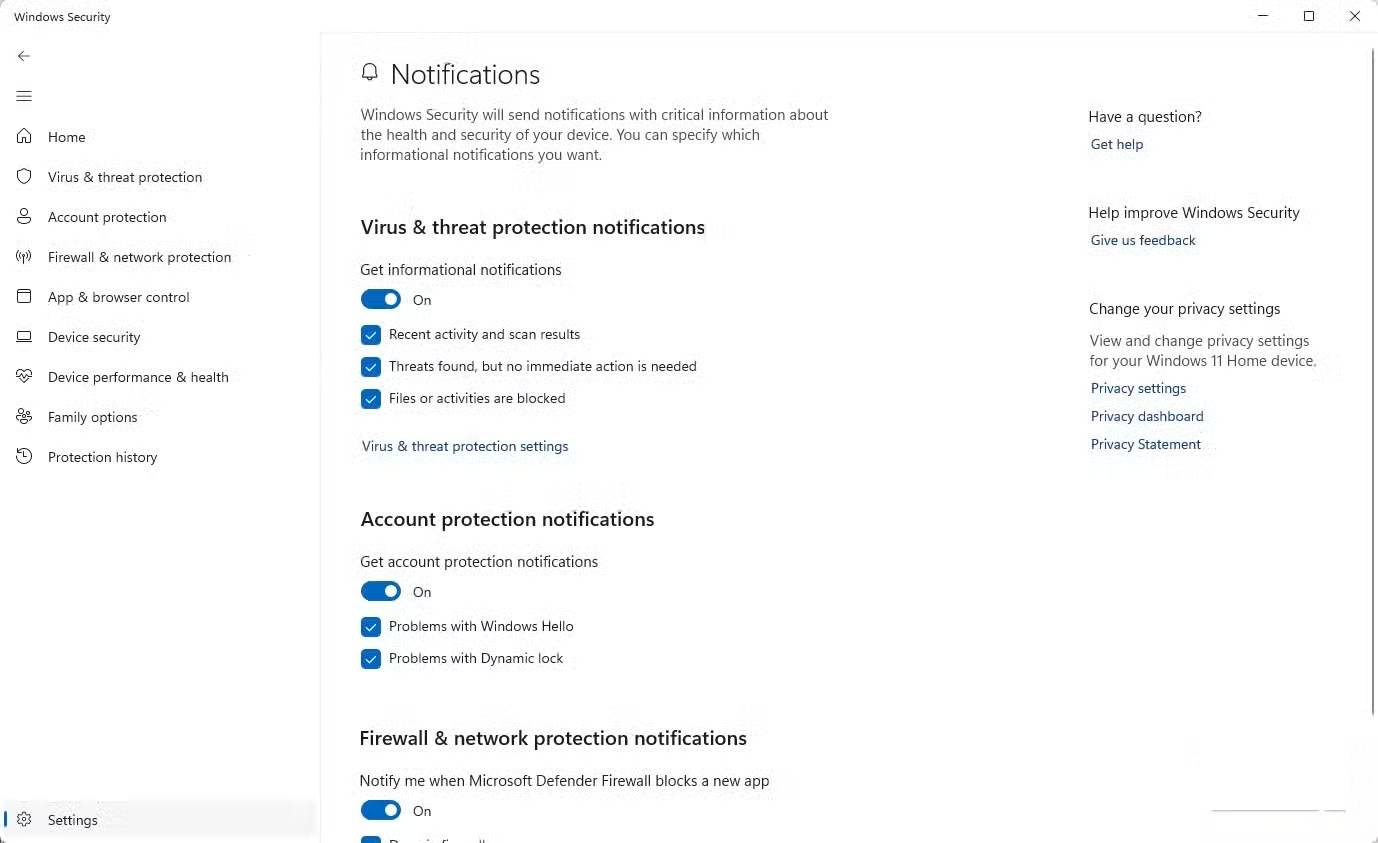
Task: Toggle Defender Firewall blocks notification switch
Action: pos(381,811)
